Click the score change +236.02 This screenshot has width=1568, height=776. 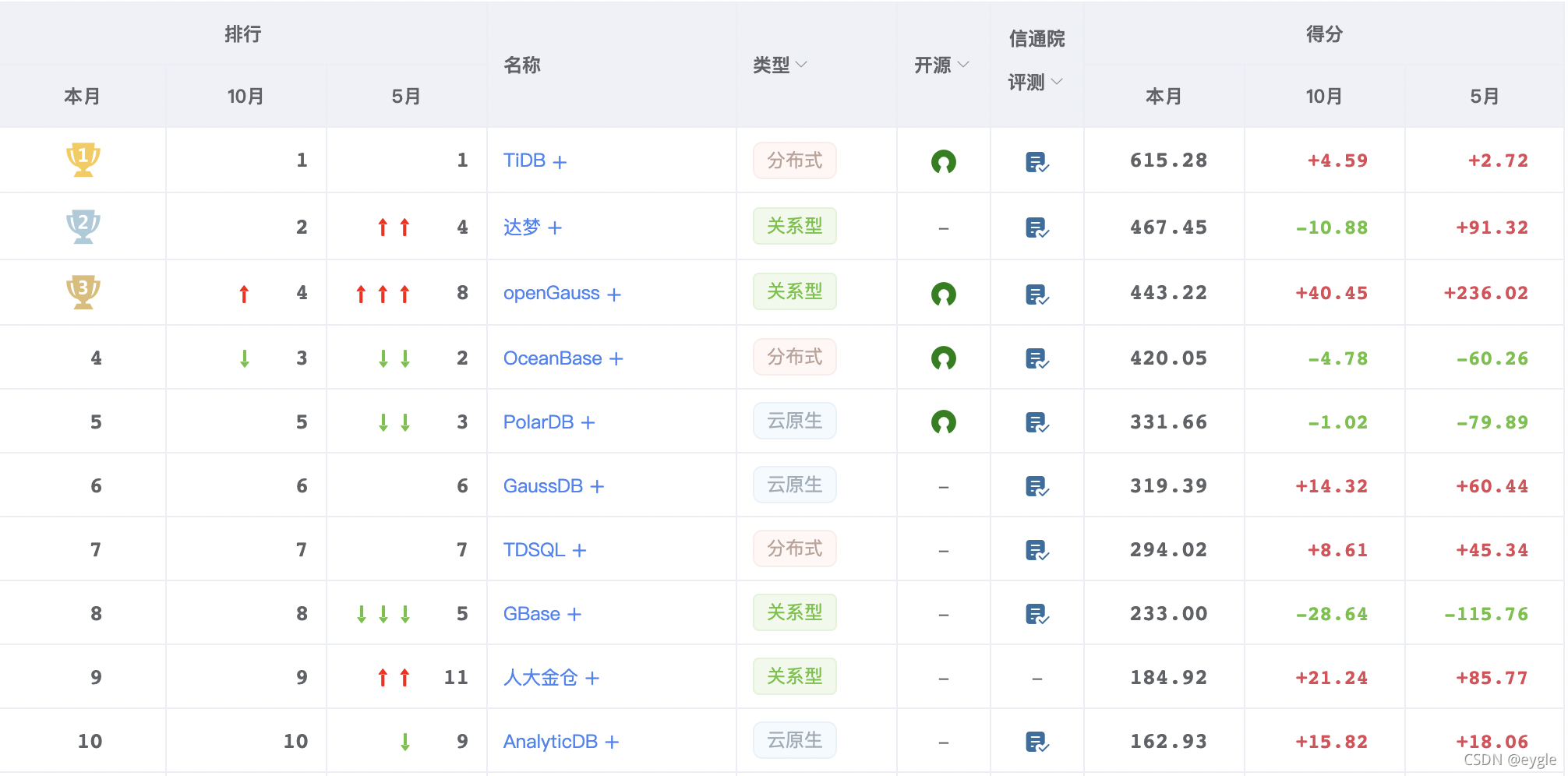pos(1485,293)
